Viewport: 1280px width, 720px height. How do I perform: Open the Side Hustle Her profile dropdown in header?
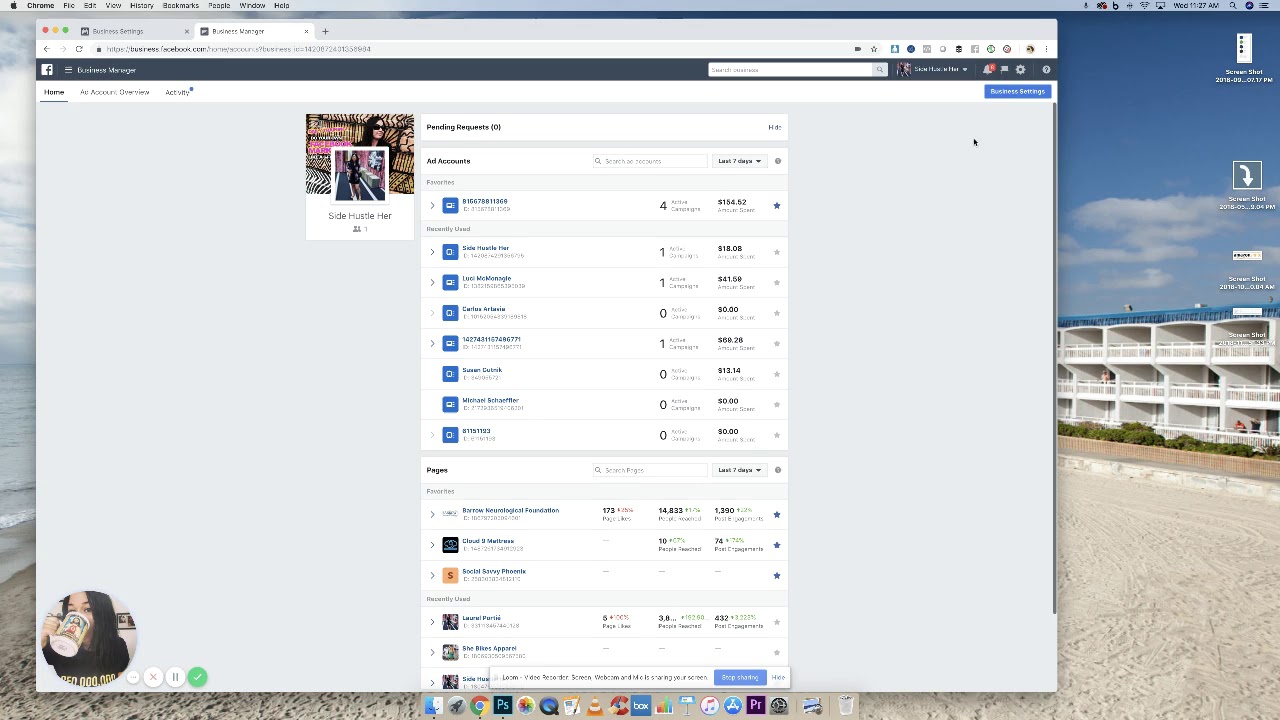[932, 70]
